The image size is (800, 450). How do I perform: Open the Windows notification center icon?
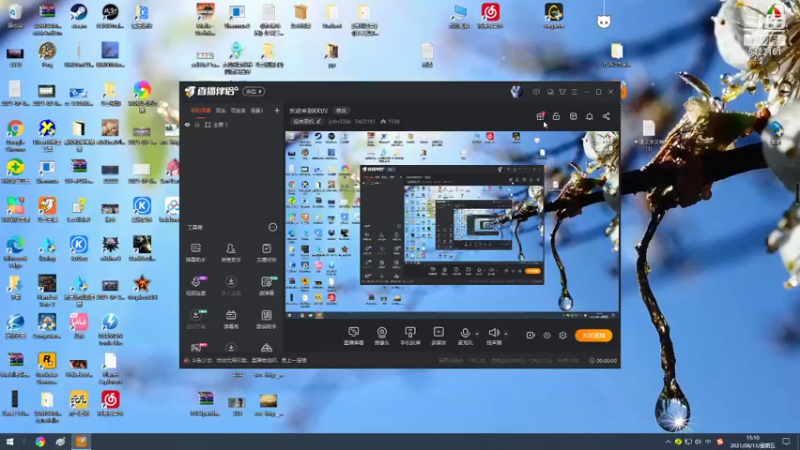coord(786,442)
